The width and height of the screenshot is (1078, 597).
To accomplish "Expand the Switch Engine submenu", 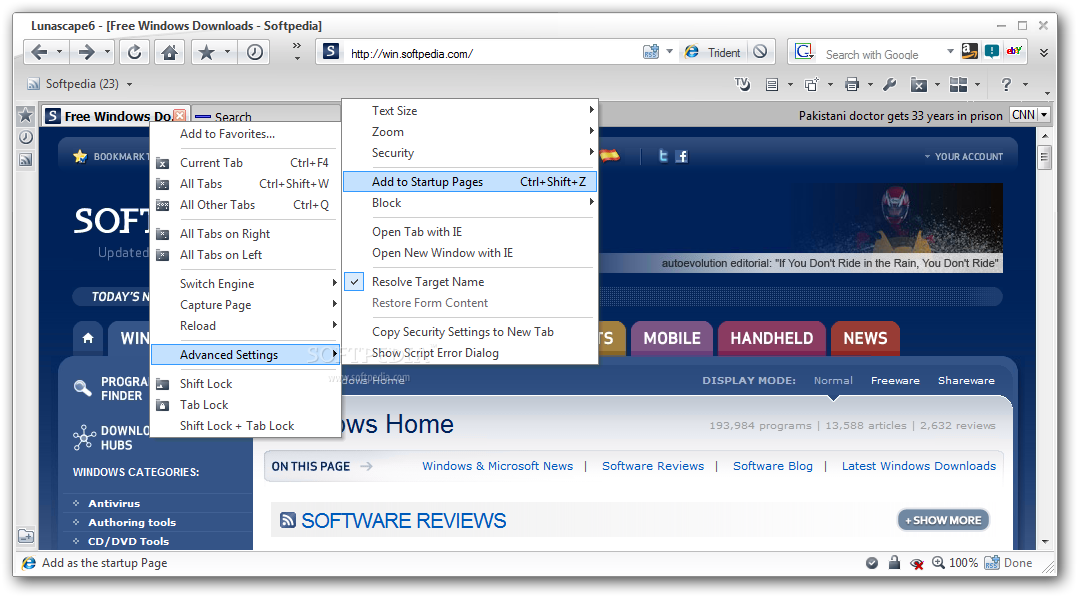I will pos(245,283).
